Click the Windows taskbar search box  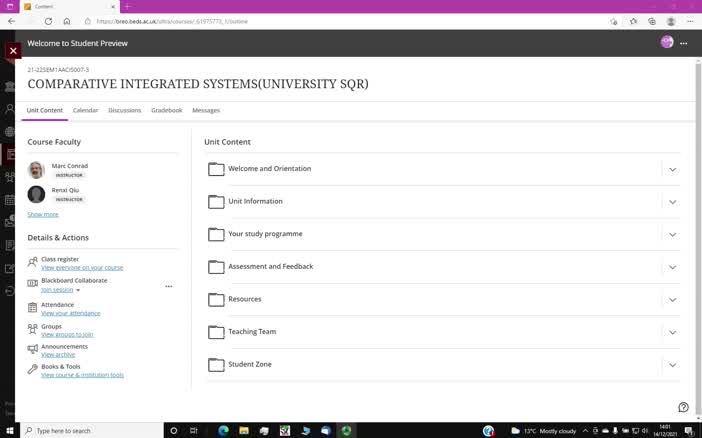[x=92, y=430]
